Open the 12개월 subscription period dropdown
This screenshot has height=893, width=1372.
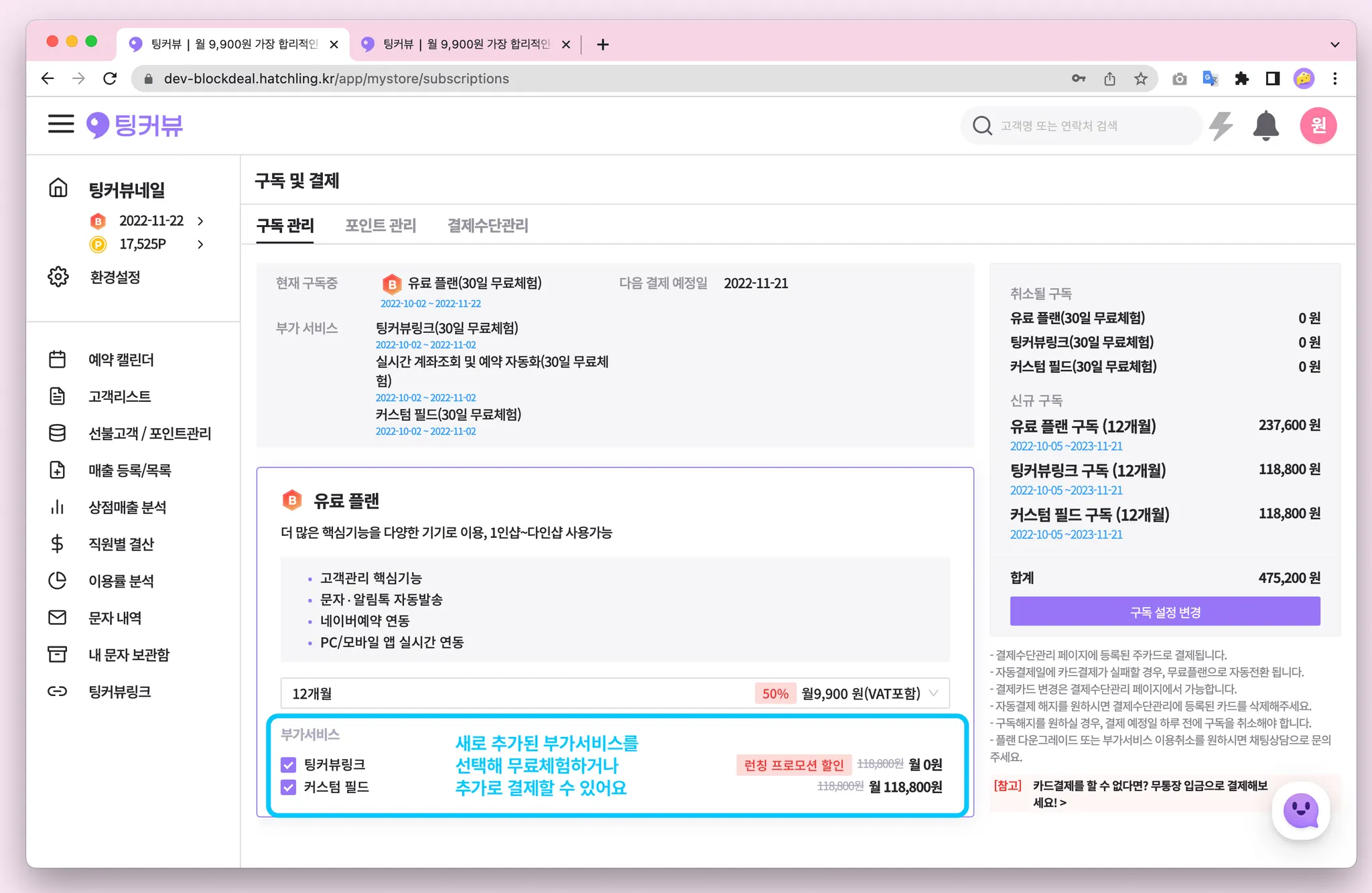pos(614,693)
